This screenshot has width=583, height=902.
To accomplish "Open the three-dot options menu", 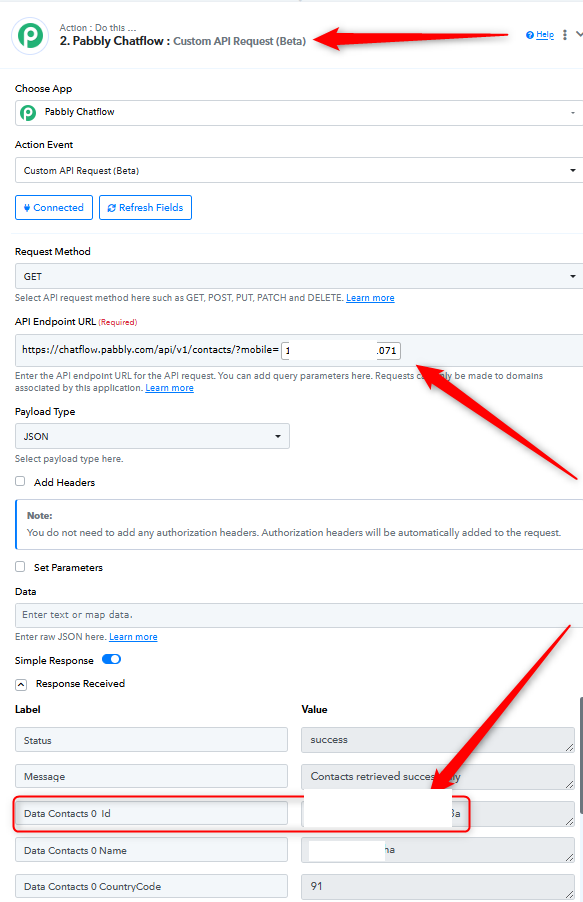I will (x=565, y=35).
